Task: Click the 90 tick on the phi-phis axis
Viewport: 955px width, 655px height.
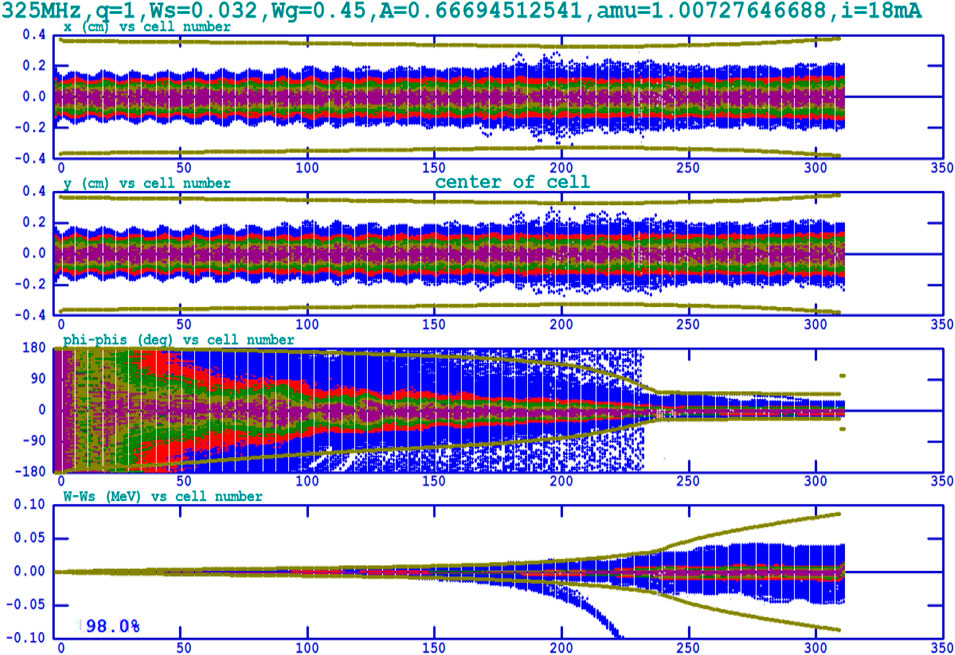Action: 38,379
